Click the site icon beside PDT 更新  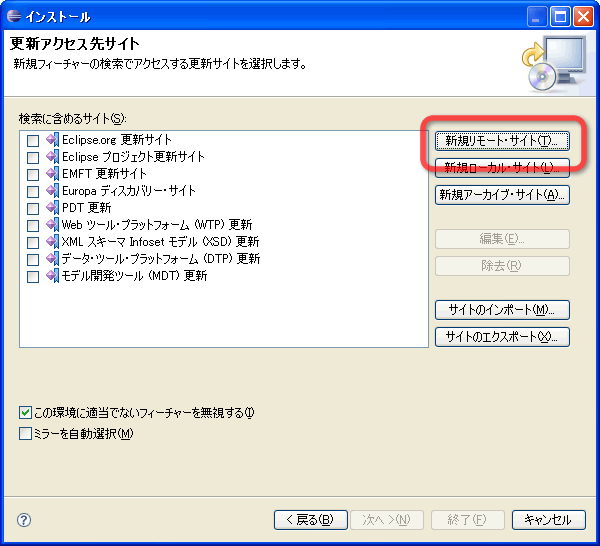(x=52, y=207)
